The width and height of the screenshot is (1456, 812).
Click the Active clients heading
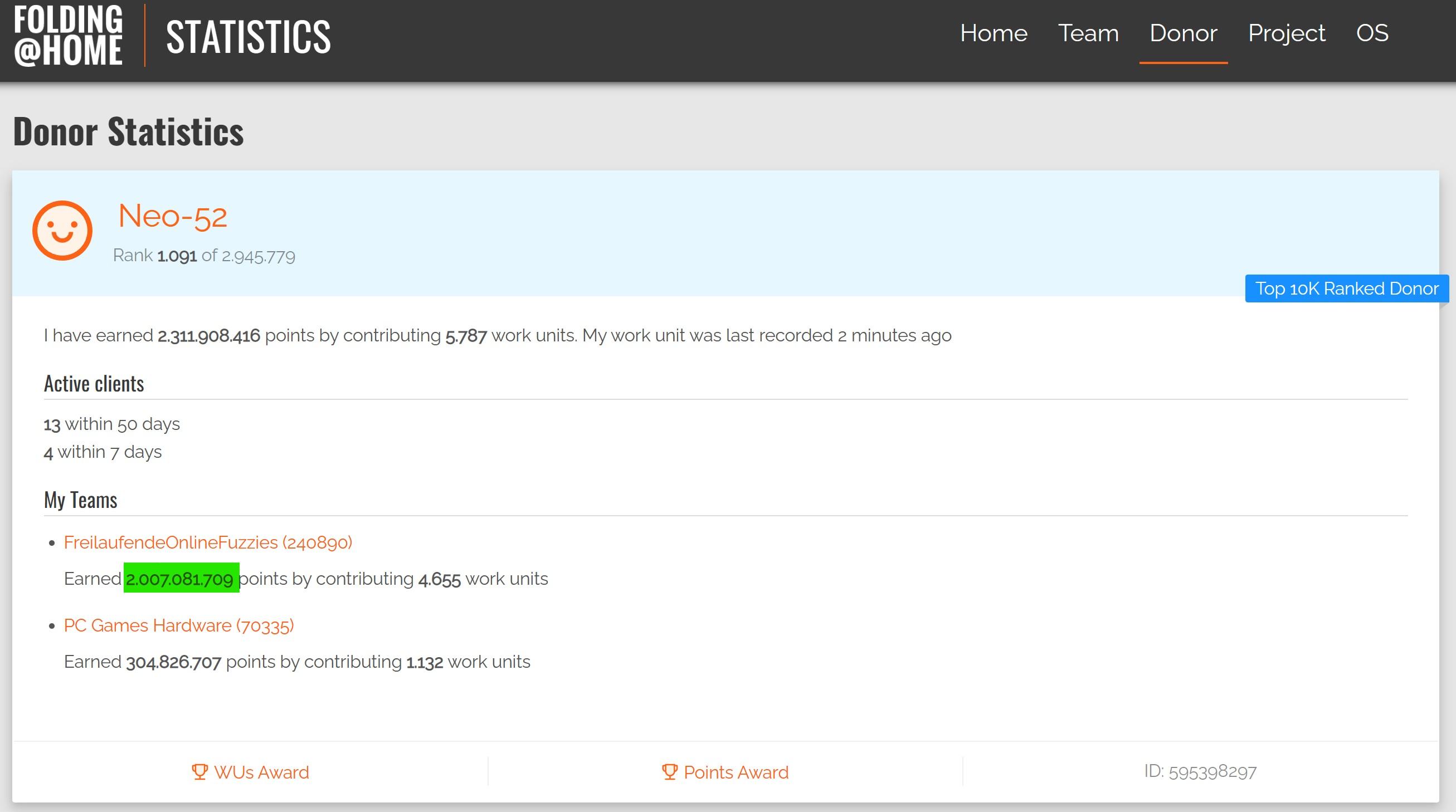94,384
